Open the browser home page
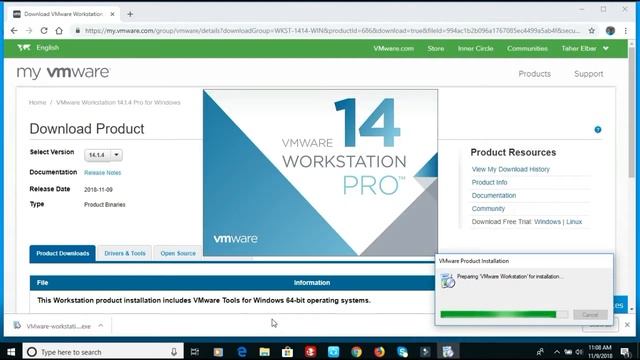 59,31
